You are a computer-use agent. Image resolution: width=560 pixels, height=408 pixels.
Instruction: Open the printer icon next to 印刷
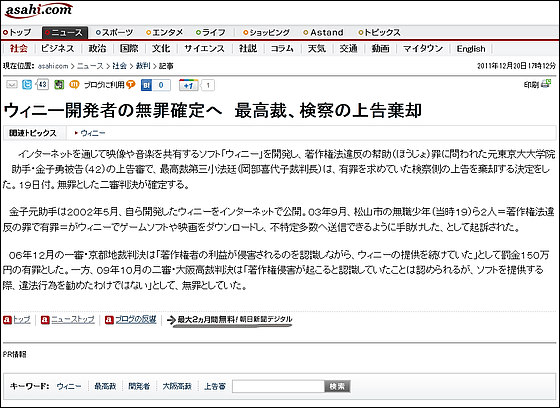pos(546,84)
